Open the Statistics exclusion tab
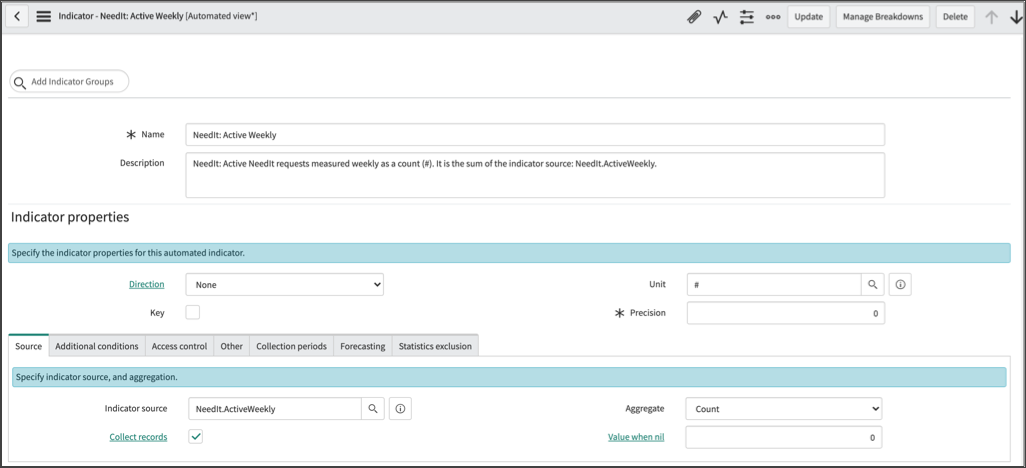The image size is (1026, 468). click(x=435, y=346)
